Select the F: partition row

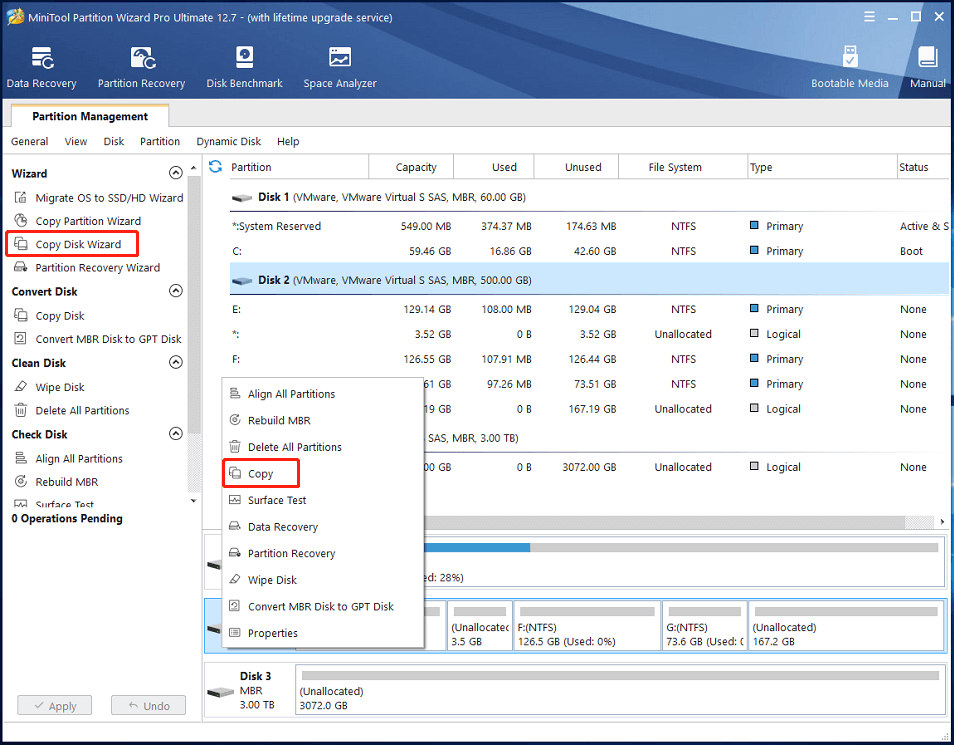click(x=589, y=359)
